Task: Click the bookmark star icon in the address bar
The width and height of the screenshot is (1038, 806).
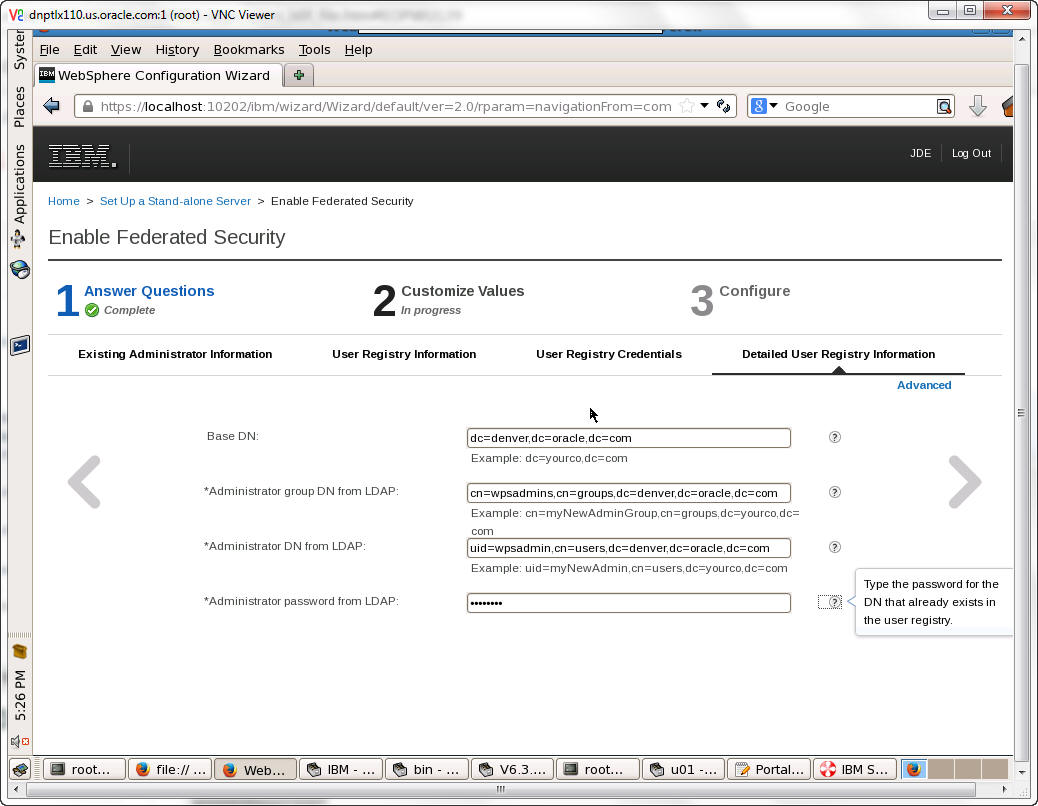Action: pyautogui.click(x=687, y=106)
